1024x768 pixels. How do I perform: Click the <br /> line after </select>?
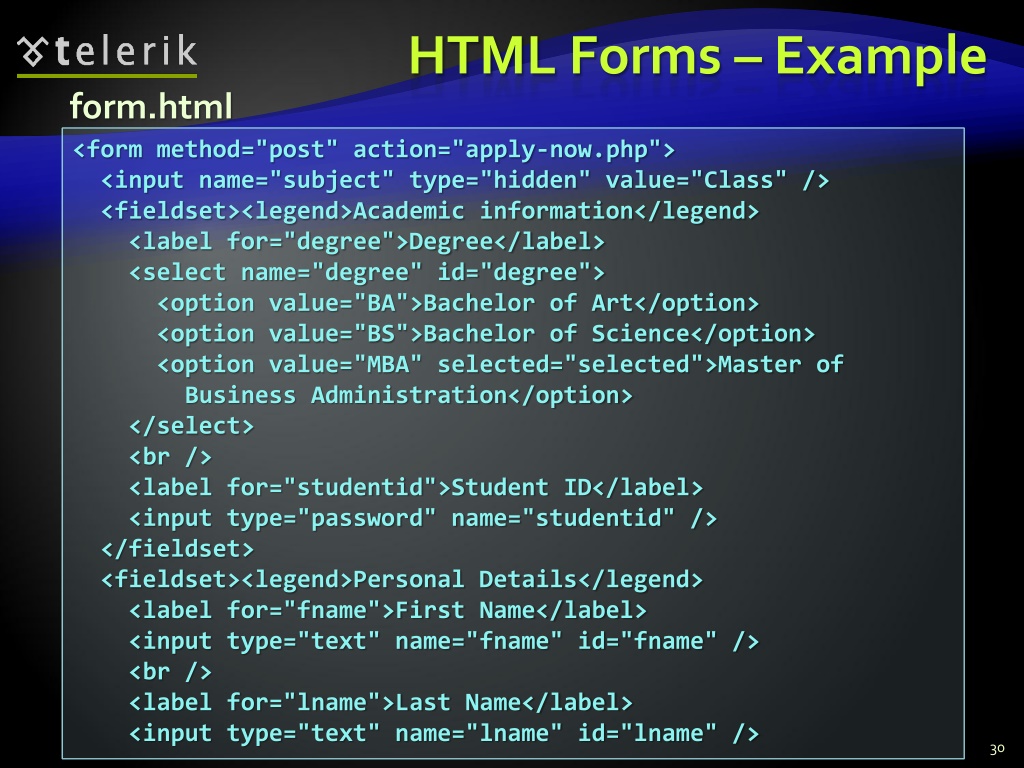[170, 456]
